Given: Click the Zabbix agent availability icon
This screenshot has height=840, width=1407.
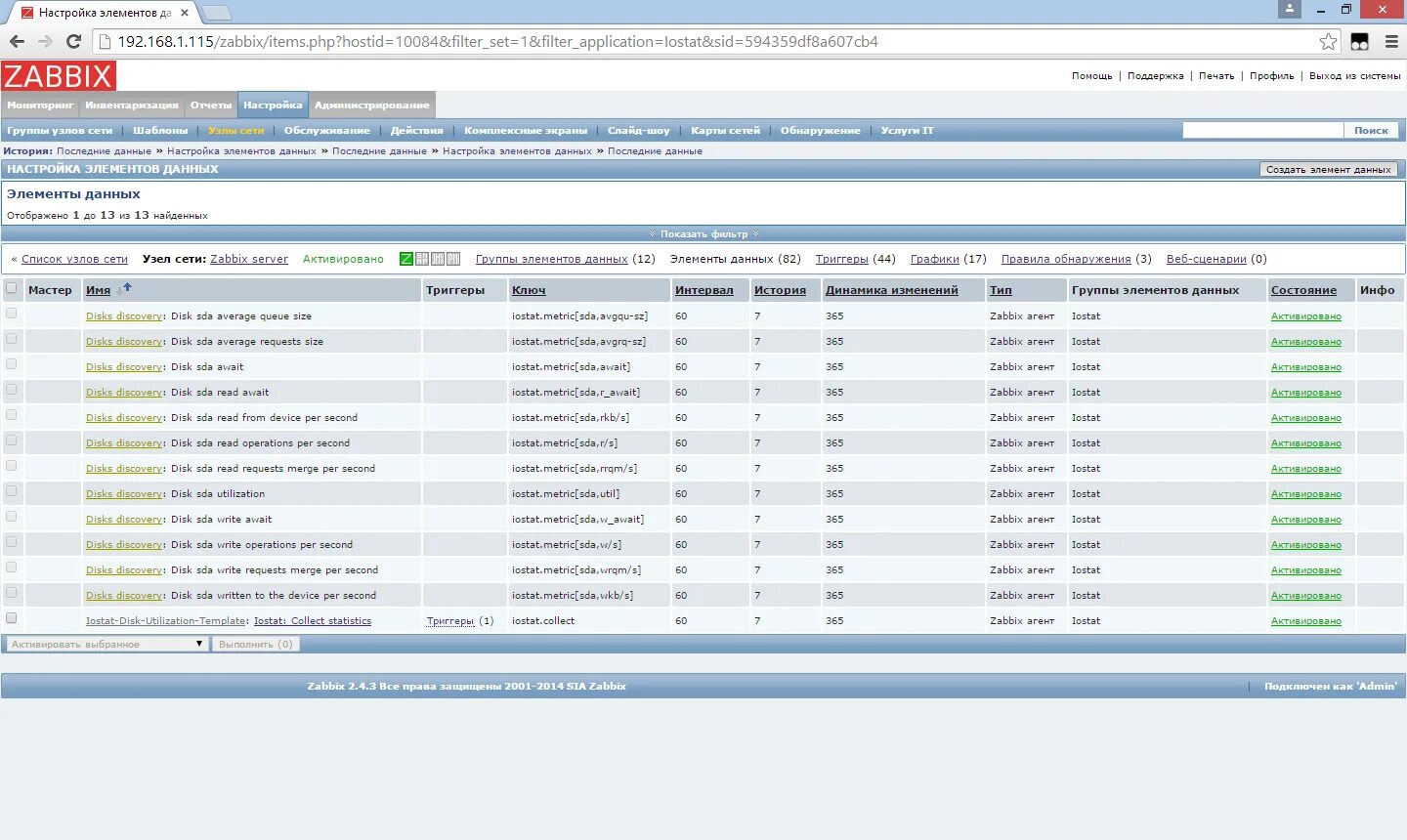Looking at the screenshot, I should pyautogui.click(x=406, y=259).
